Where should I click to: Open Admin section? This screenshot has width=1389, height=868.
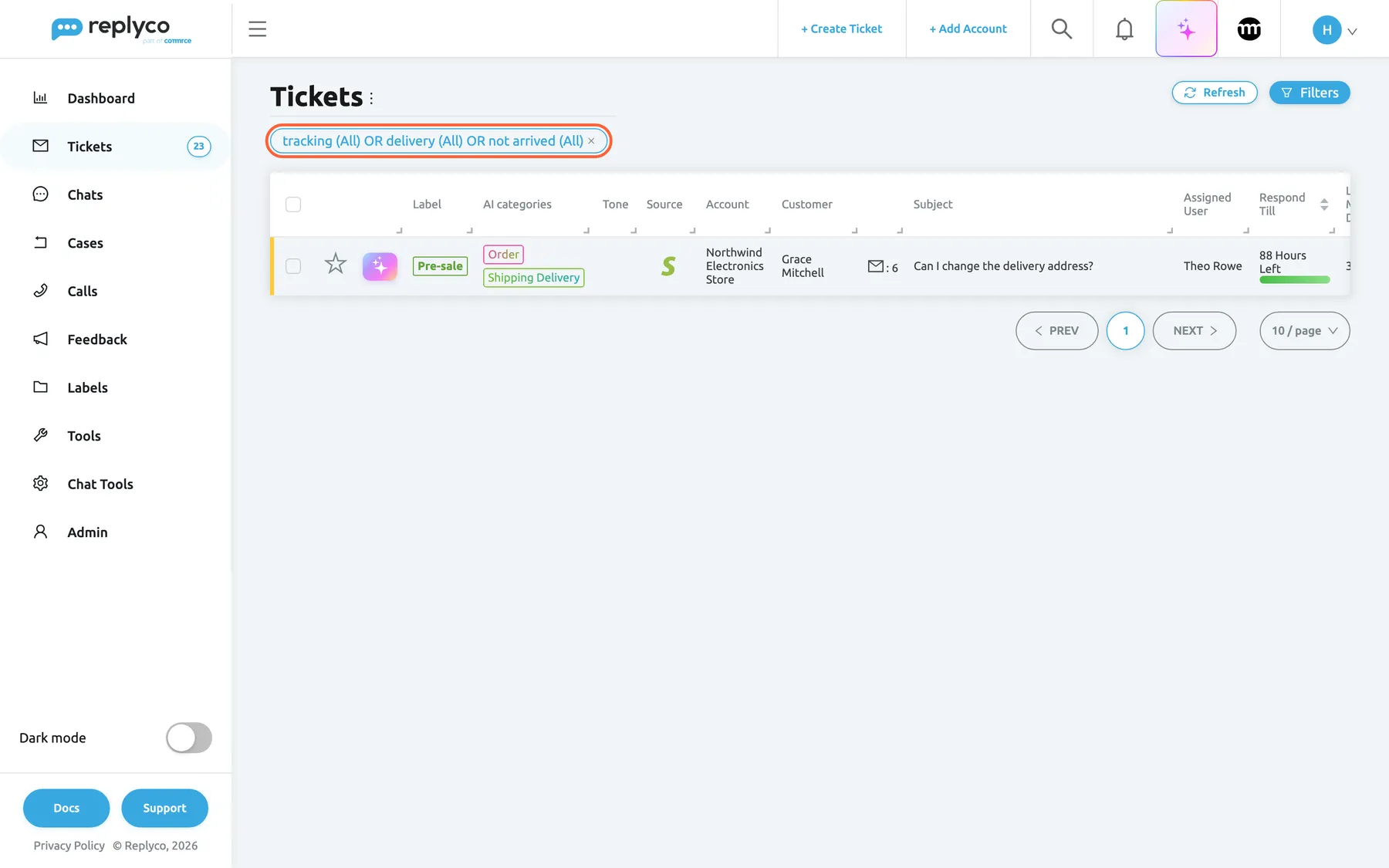(x=87, y=532)
